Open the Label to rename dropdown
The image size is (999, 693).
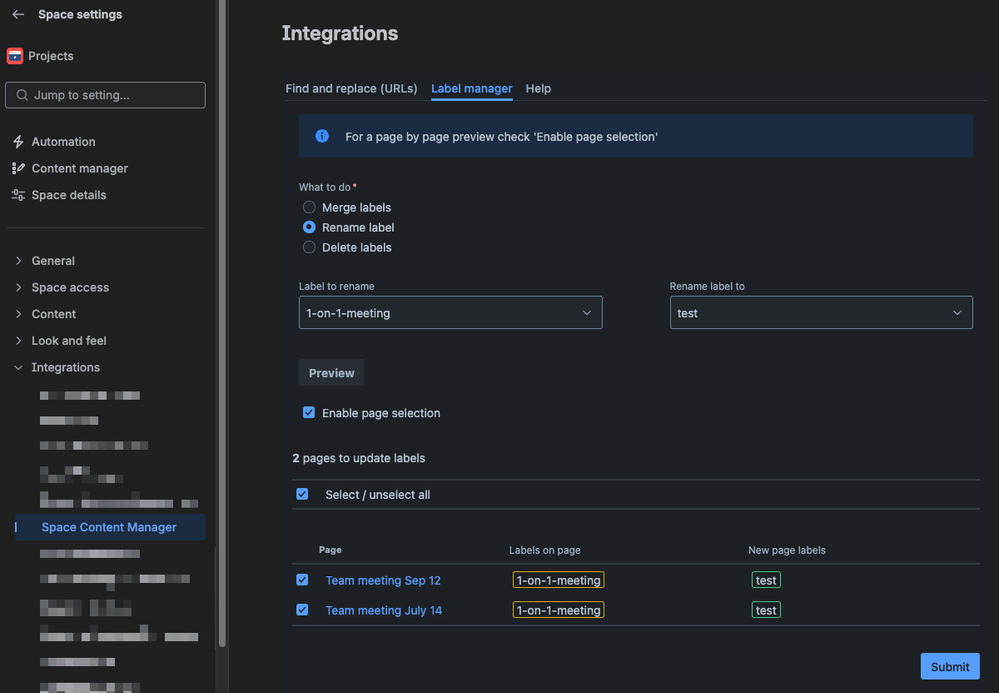click(450, 313)
